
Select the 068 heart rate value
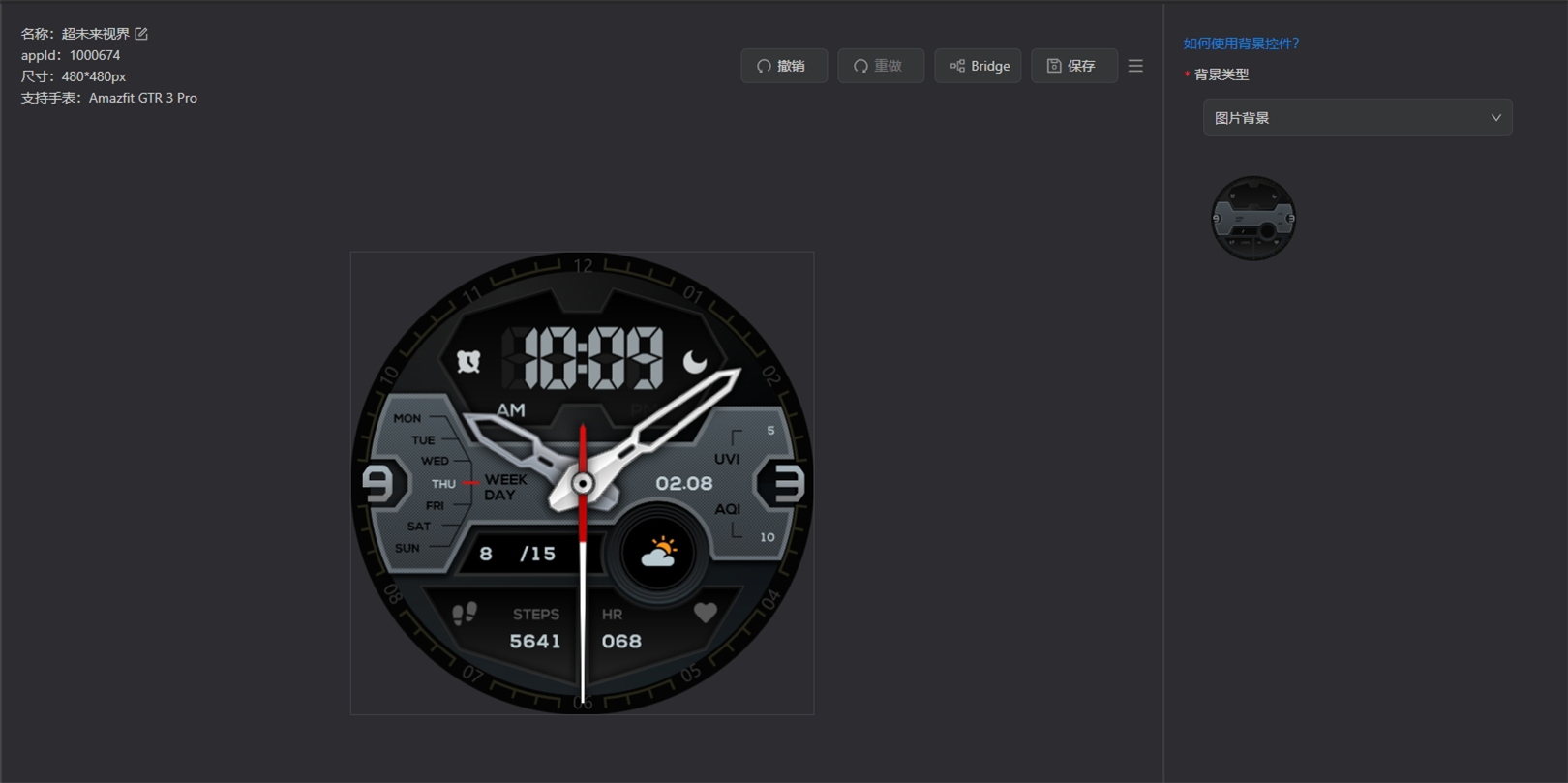pos(621,642)
